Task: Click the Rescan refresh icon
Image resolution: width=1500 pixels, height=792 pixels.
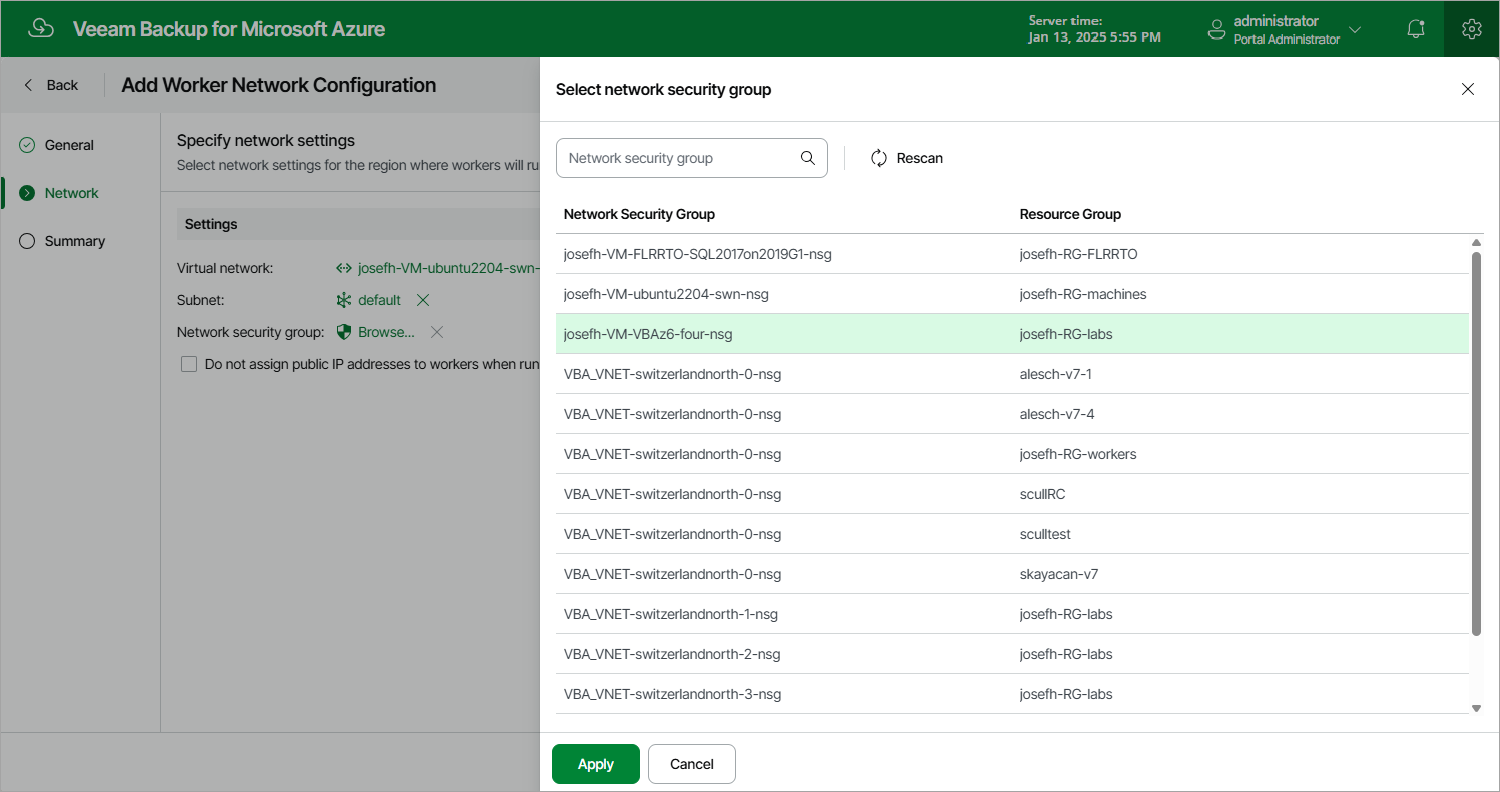Action: point(879,158)
